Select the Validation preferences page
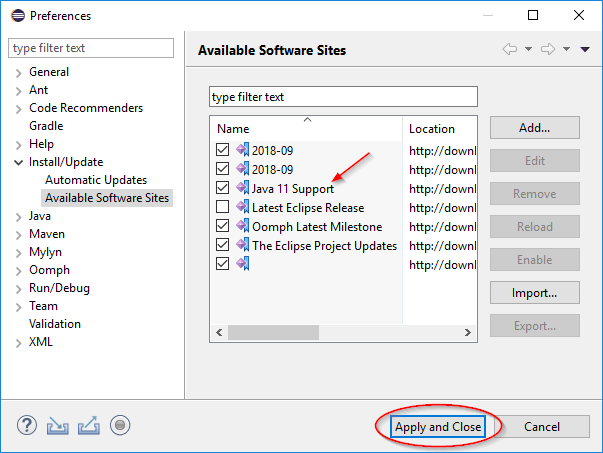The width and height of the screenshot is (603, 453). coord(55,324)
